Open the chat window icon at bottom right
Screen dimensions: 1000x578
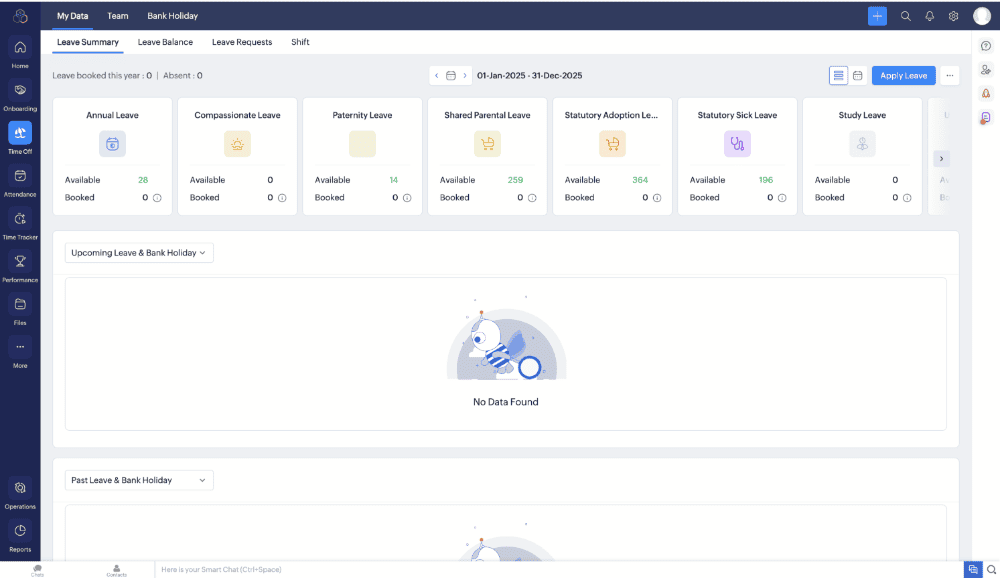point(973,570)
